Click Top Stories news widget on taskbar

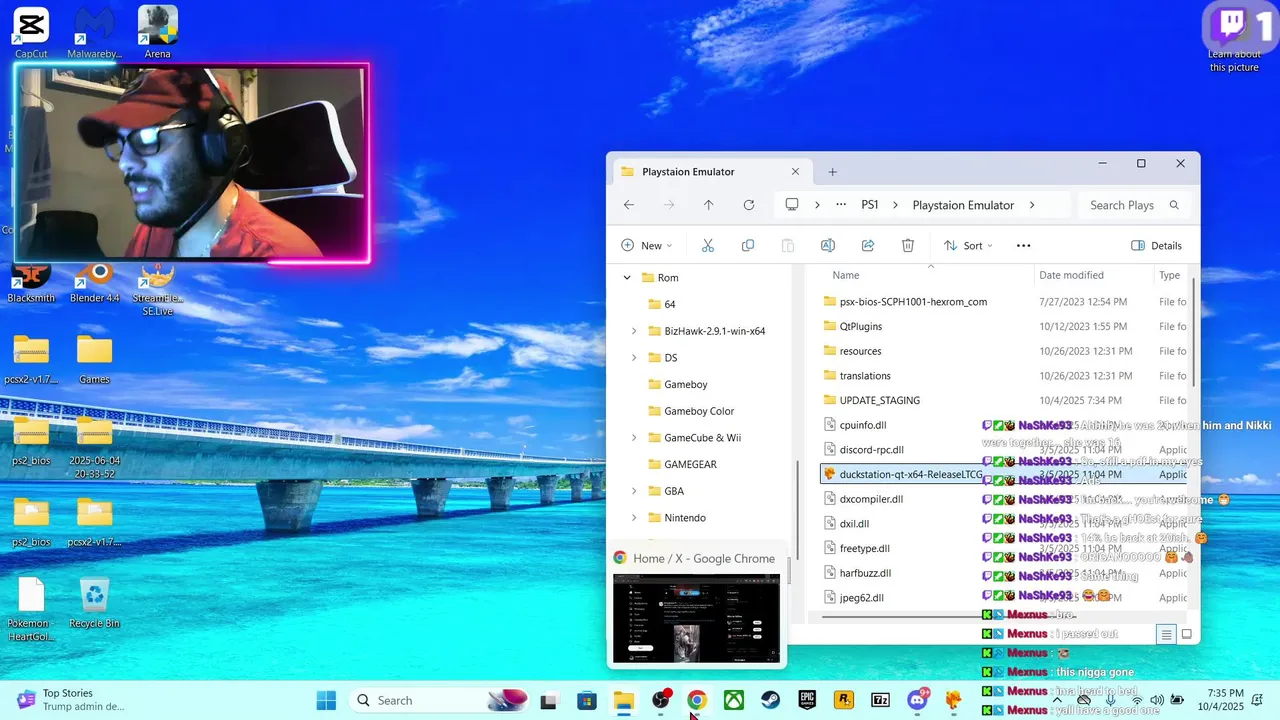click(70, 700)
